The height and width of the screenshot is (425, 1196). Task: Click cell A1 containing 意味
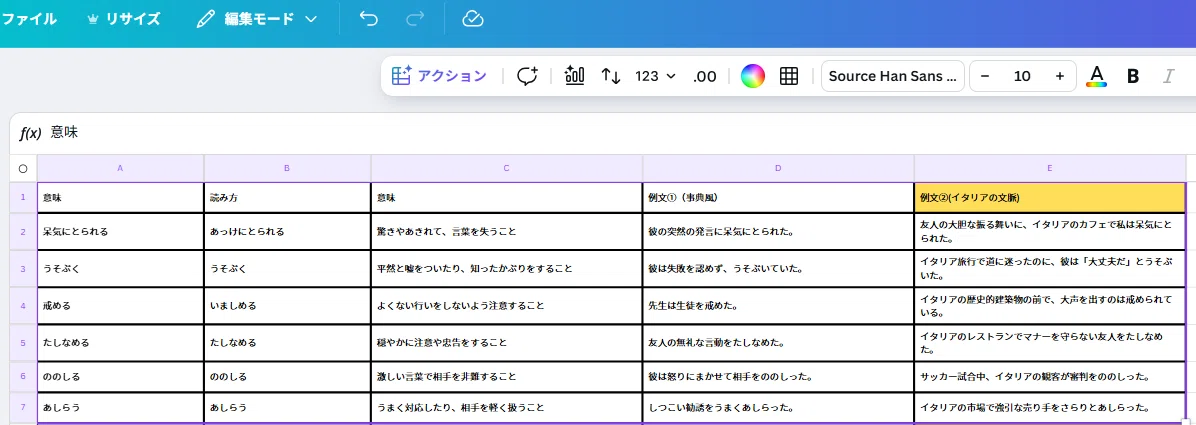tap(121, 198)
